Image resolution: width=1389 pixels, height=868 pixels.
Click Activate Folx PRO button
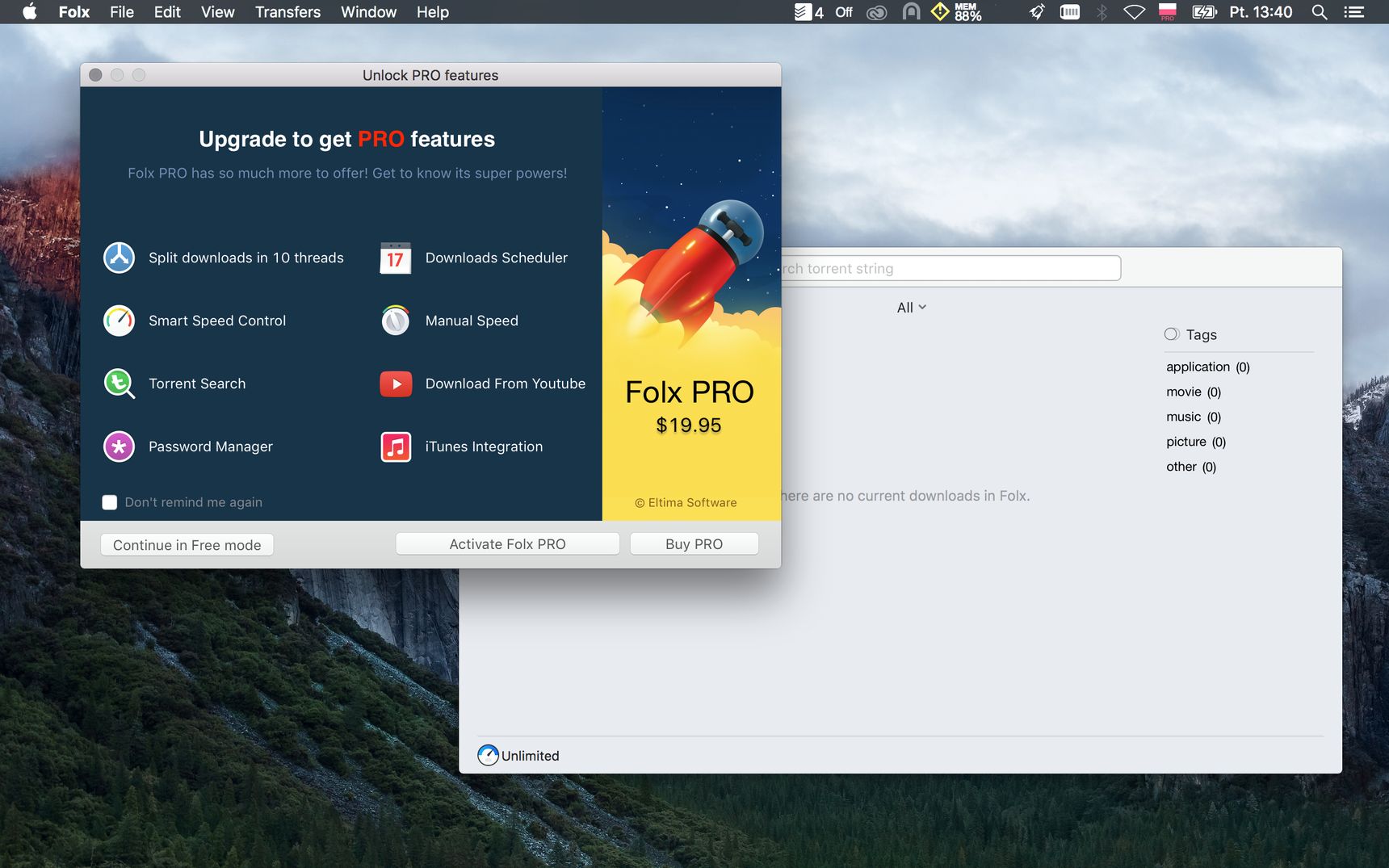point(507,544)
